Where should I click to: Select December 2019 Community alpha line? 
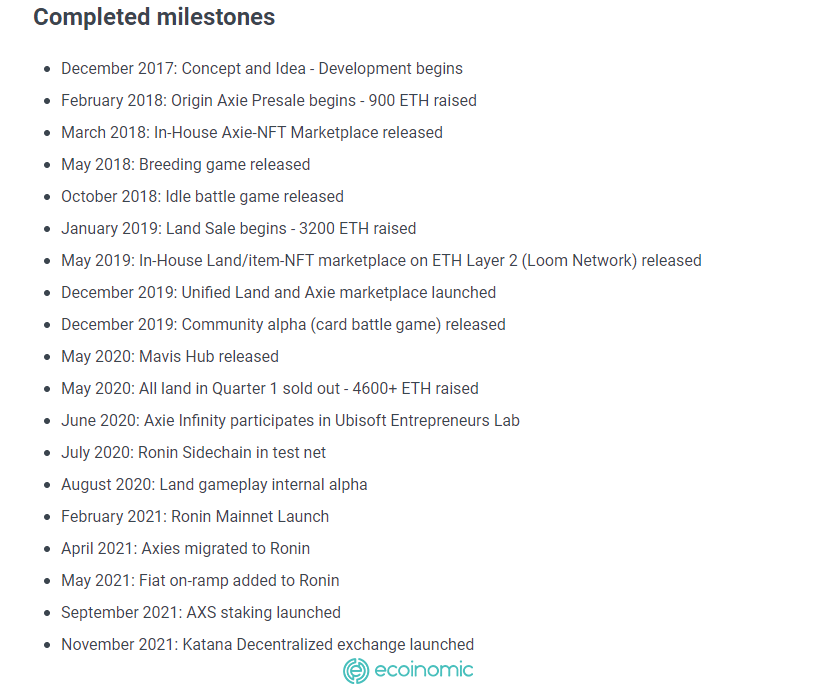coord(283,325)
